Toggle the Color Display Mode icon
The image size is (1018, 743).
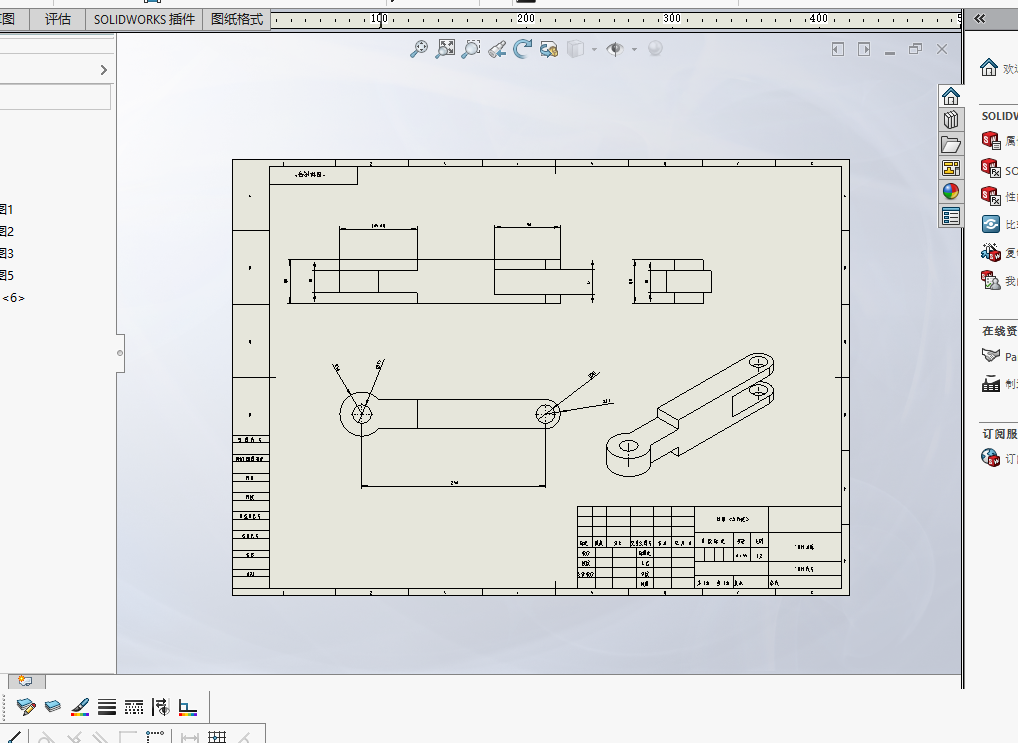pos(188,707)
